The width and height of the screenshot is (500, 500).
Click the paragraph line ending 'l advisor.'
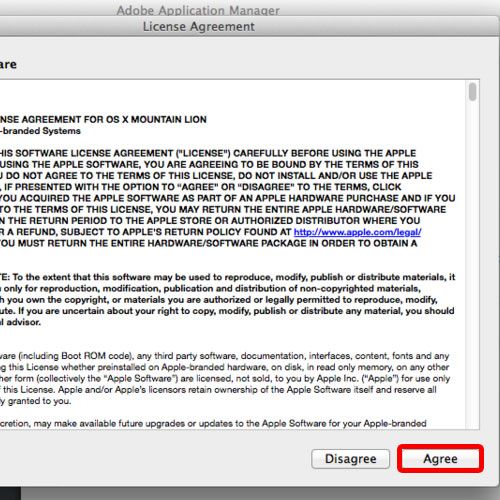[x=20, y=322]
